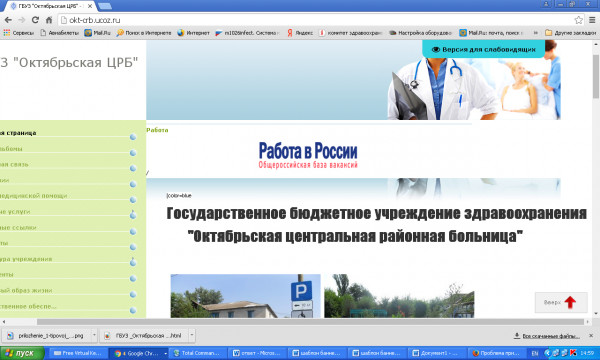Open Работа в России vacancy banner
This screenshot has height=360, width=600.
(308, 155)
